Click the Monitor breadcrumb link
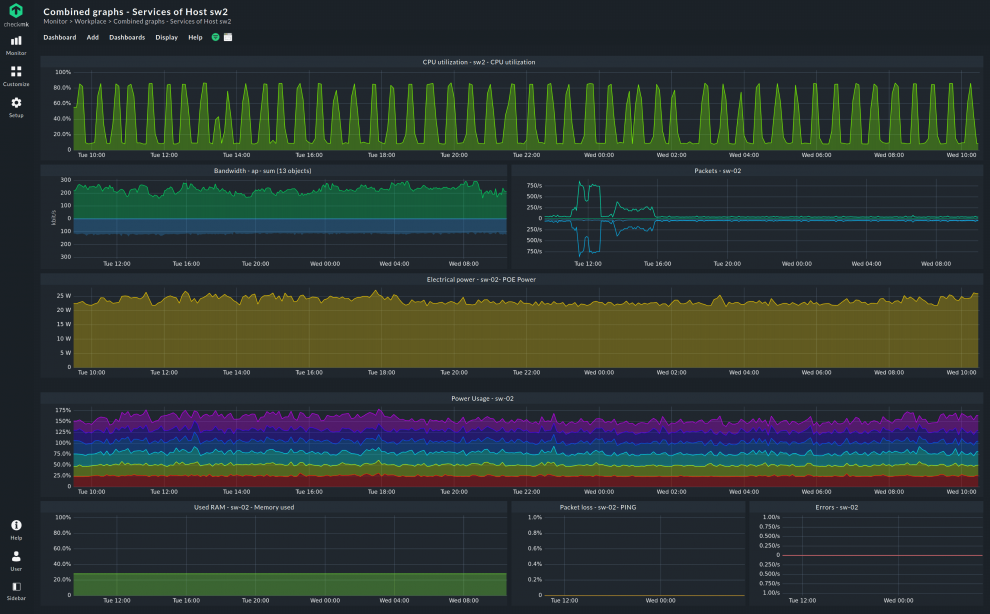 point(55,21)
